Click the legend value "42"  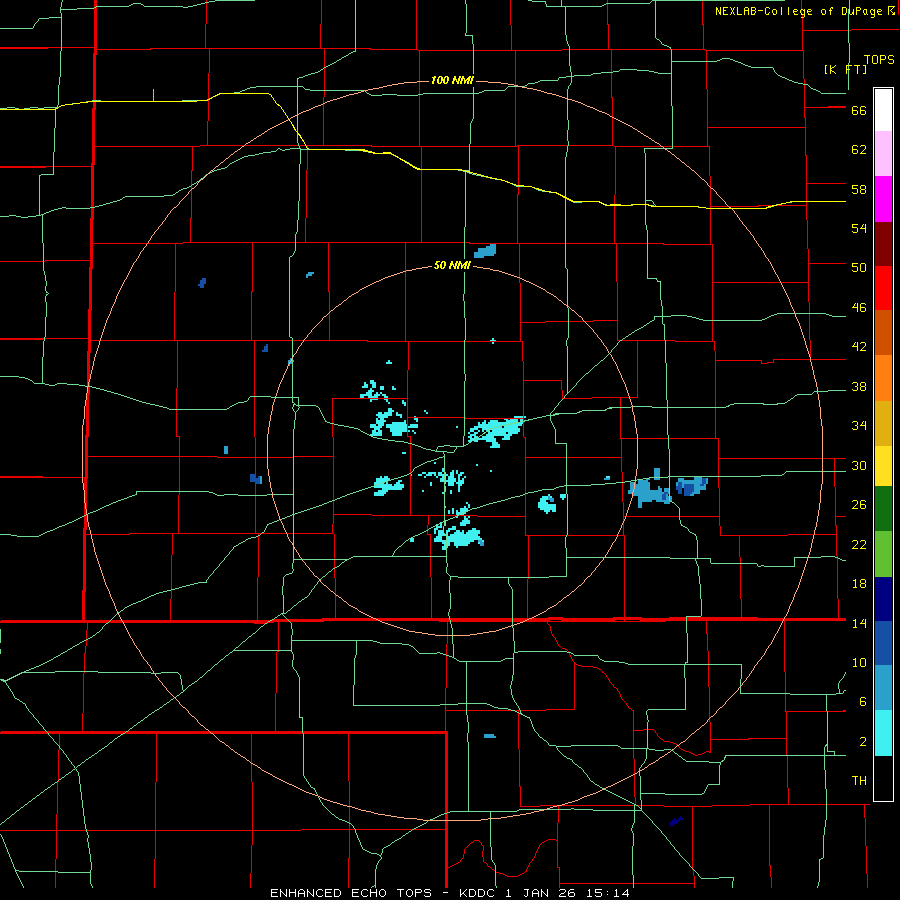coord(859,347)
